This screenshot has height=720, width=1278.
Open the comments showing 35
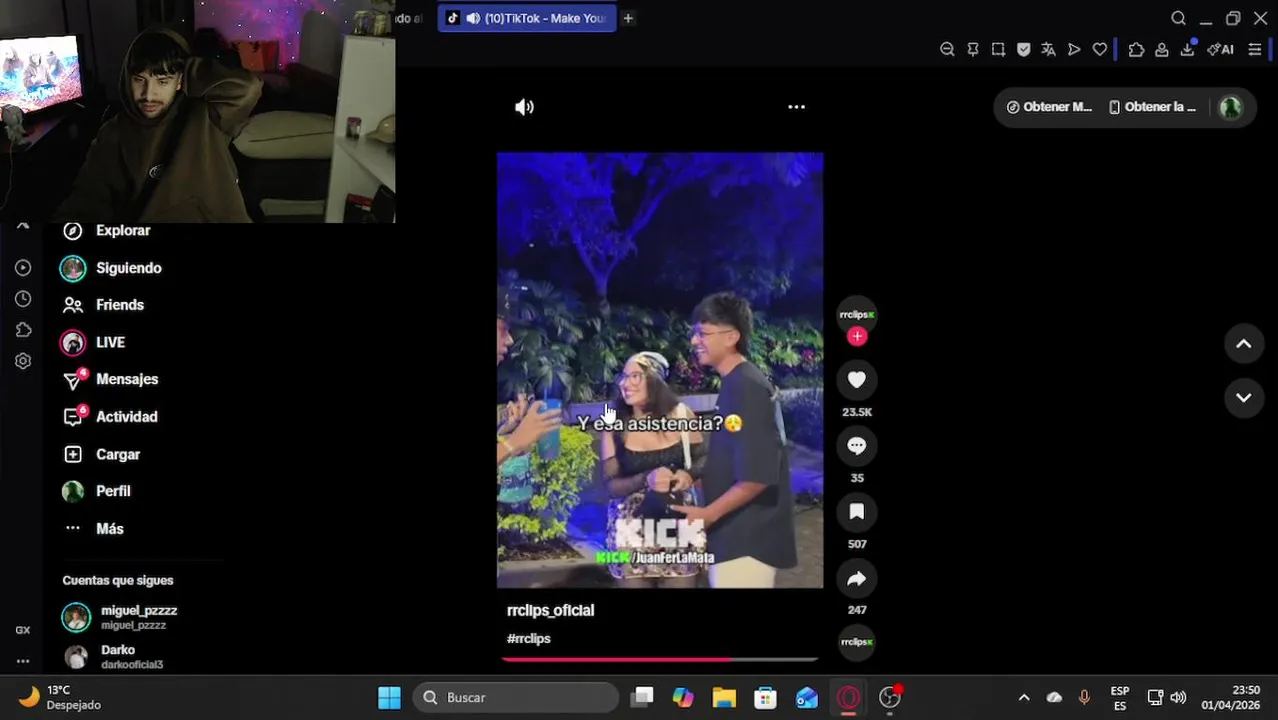click(857, 446)
